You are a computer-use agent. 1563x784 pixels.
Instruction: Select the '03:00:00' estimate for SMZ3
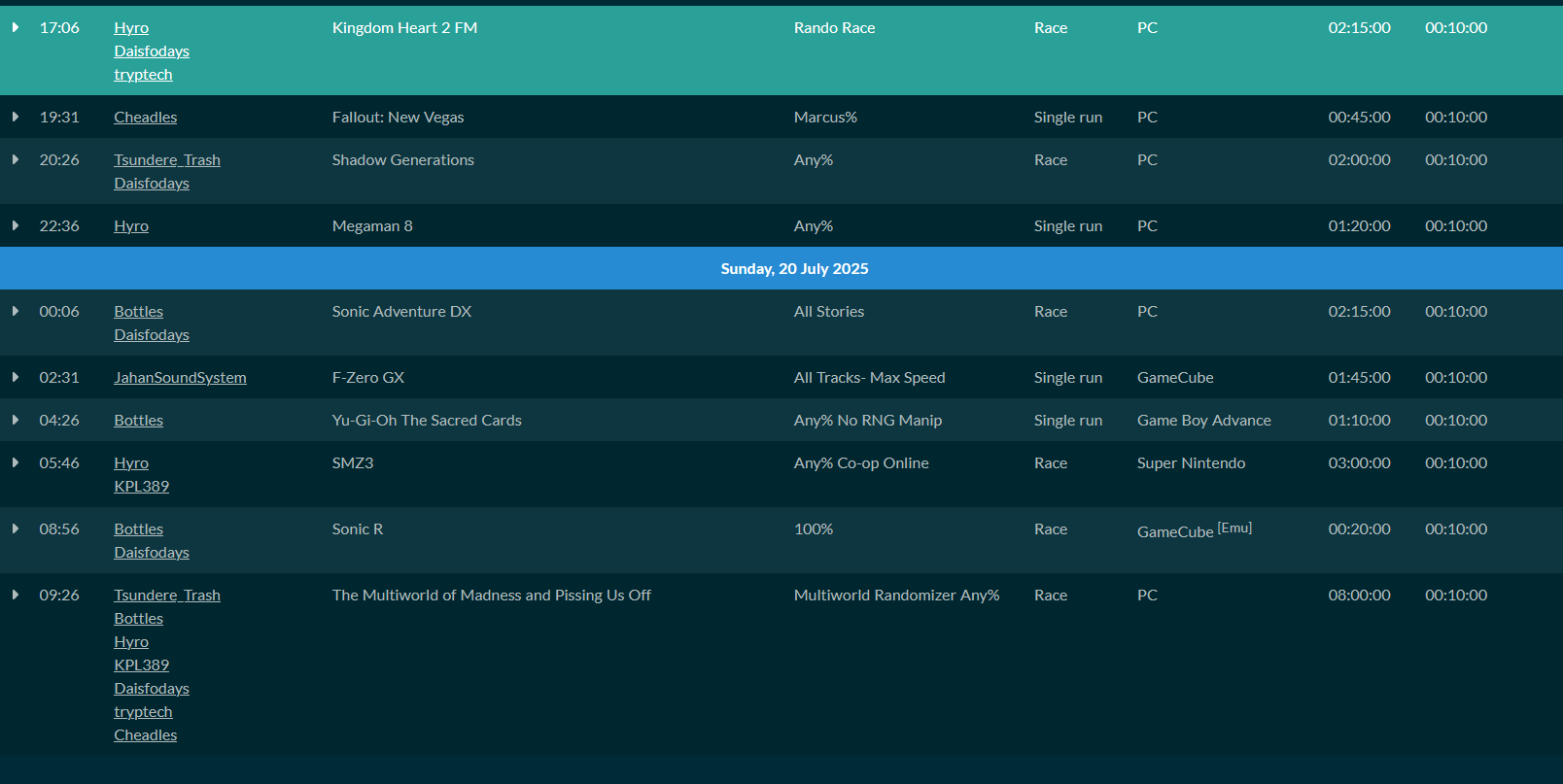pos(1359,463)
